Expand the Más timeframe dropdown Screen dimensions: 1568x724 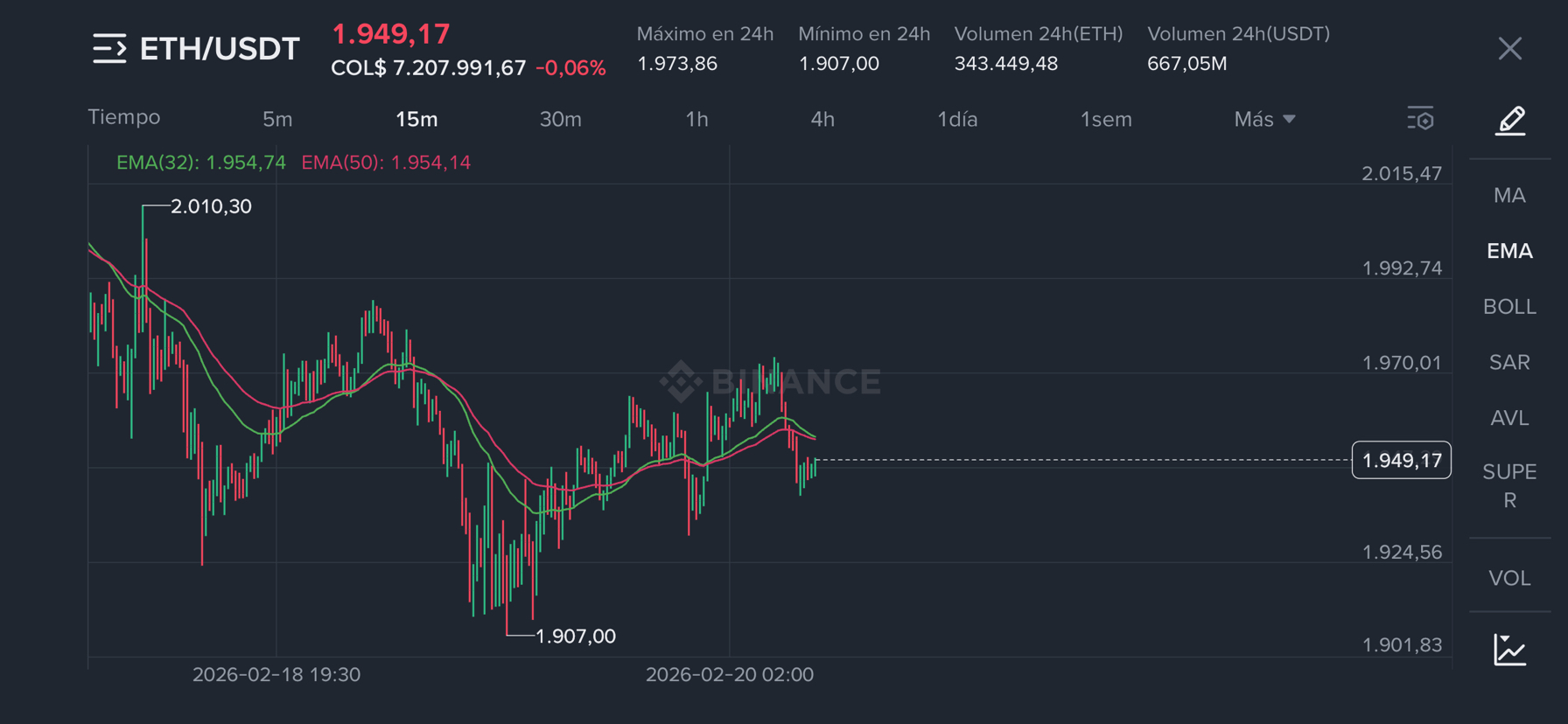tap(1264, 119)
